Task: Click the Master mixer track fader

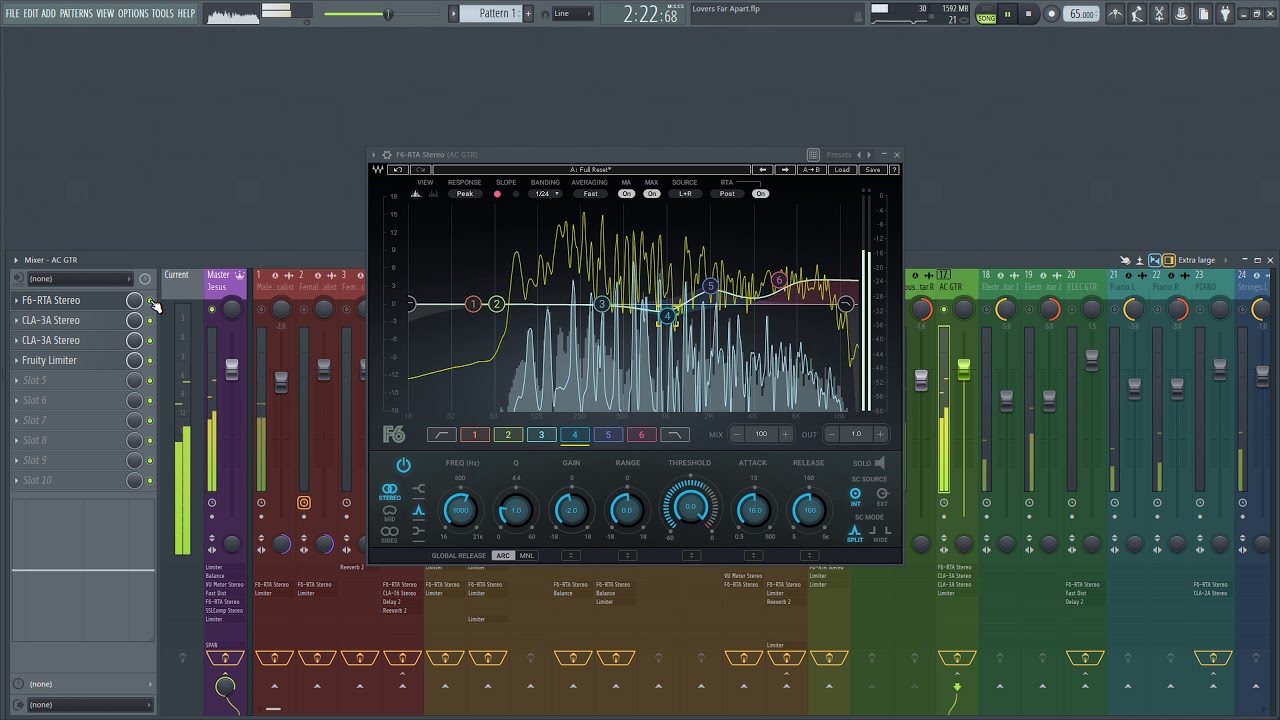Action: [232, 369]
